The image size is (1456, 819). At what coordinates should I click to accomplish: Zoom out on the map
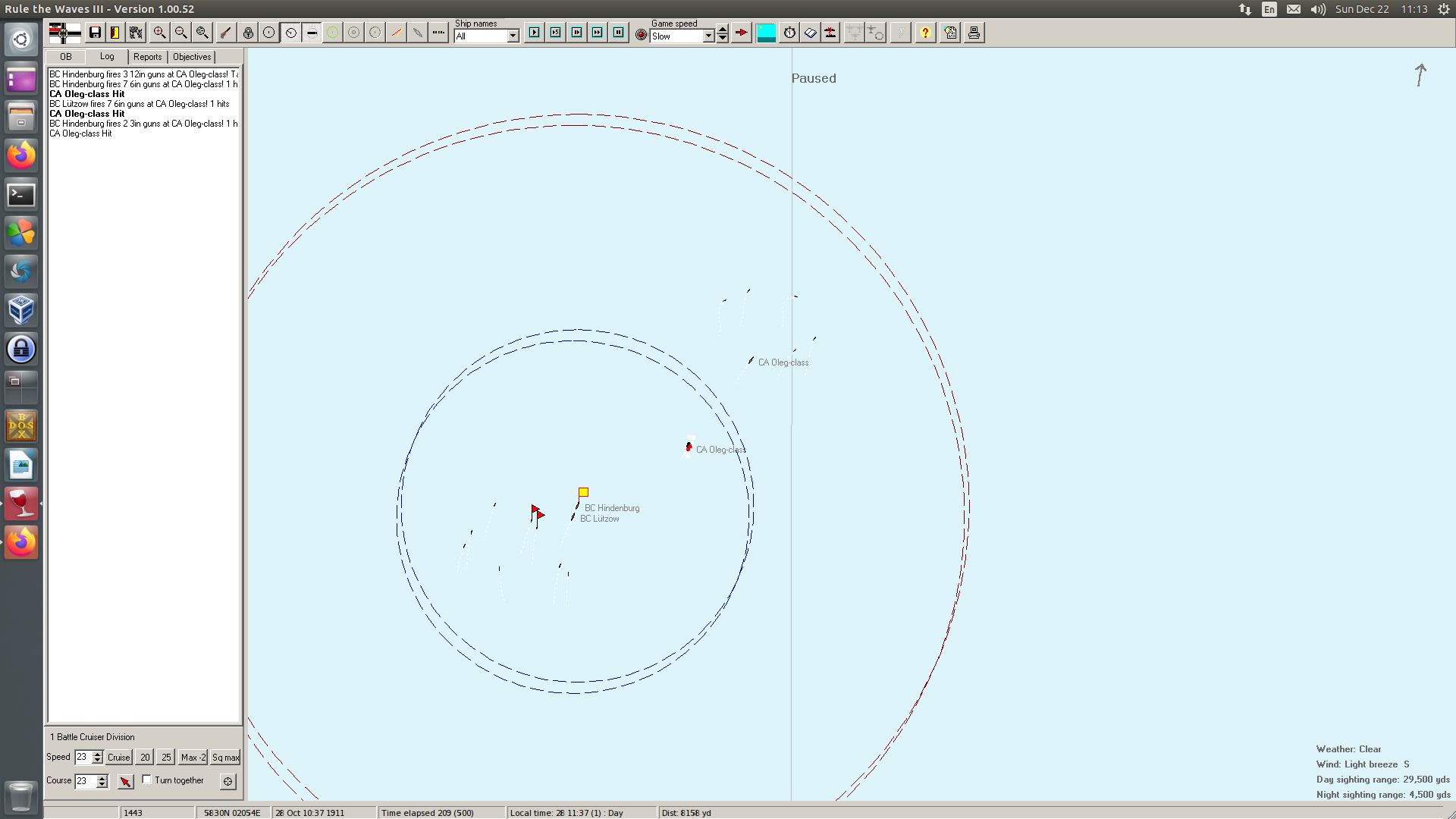(x=180, y=33)
